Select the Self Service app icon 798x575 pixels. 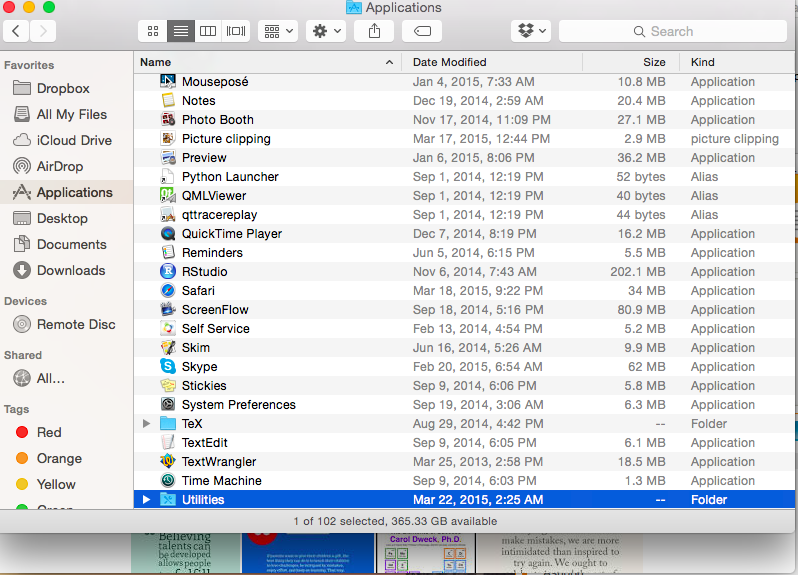coord(168,328)
